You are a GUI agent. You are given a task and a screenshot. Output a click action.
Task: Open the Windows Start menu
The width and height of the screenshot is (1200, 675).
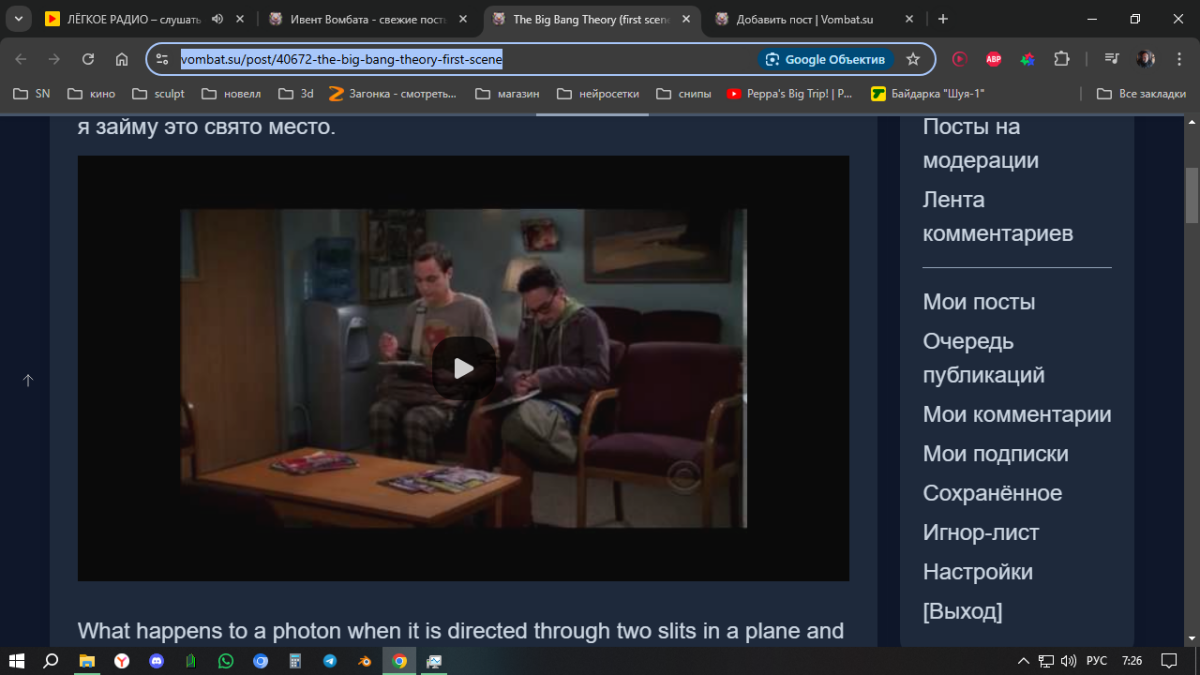[17, 661]
